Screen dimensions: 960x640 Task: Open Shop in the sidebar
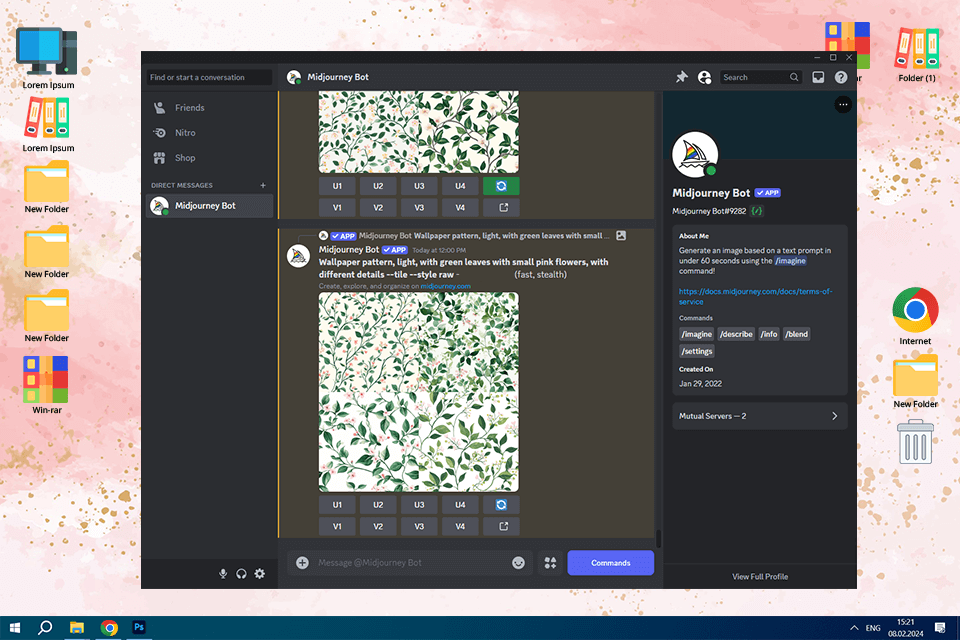coord(209,158)
